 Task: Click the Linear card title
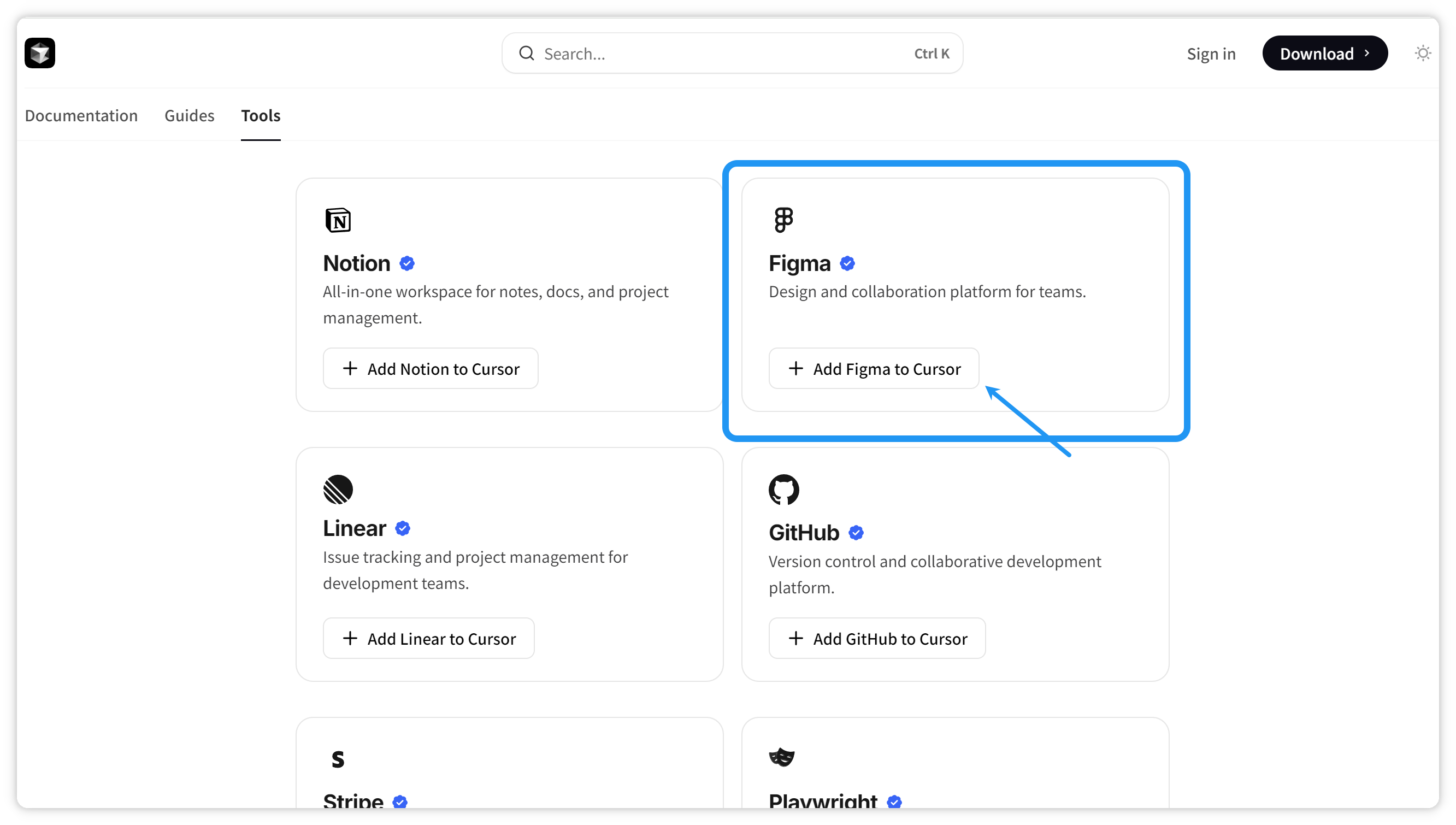click(354, 528)
